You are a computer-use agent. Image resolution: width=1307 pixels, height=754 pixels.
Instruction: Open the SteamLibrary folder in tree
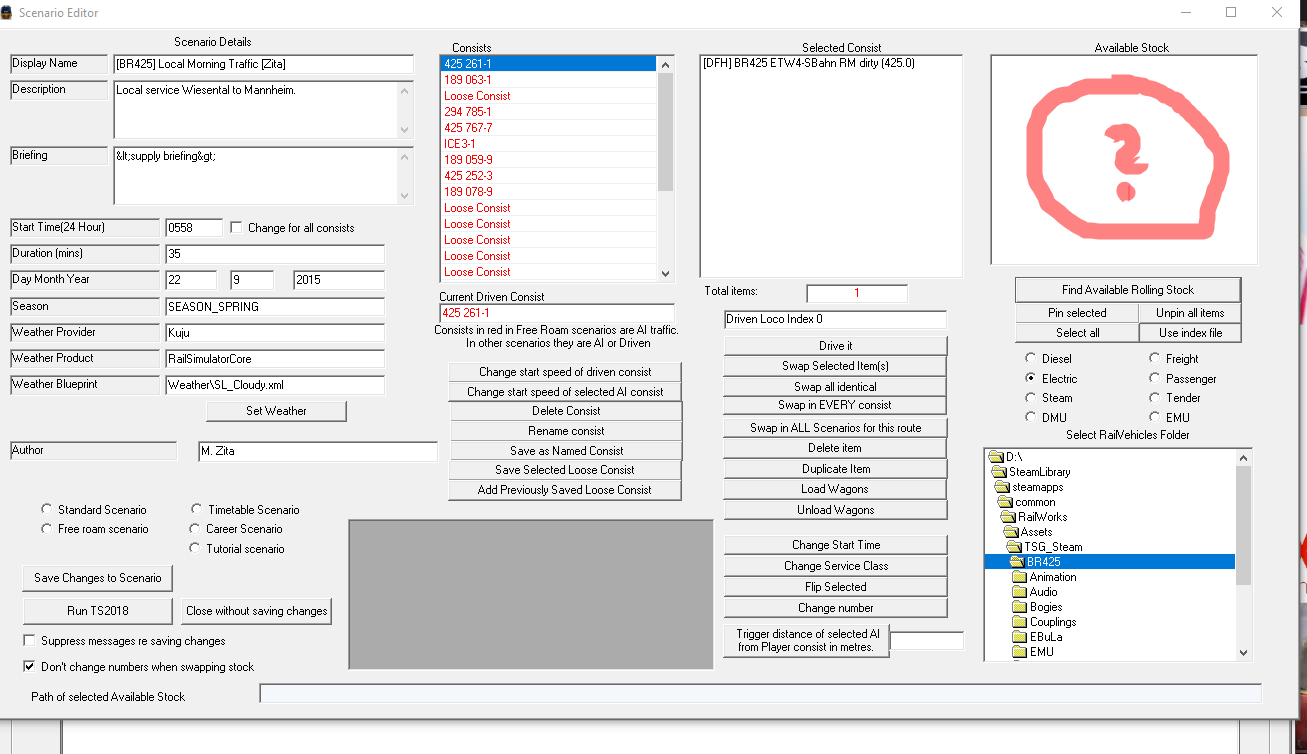(x=1039, y=472)
